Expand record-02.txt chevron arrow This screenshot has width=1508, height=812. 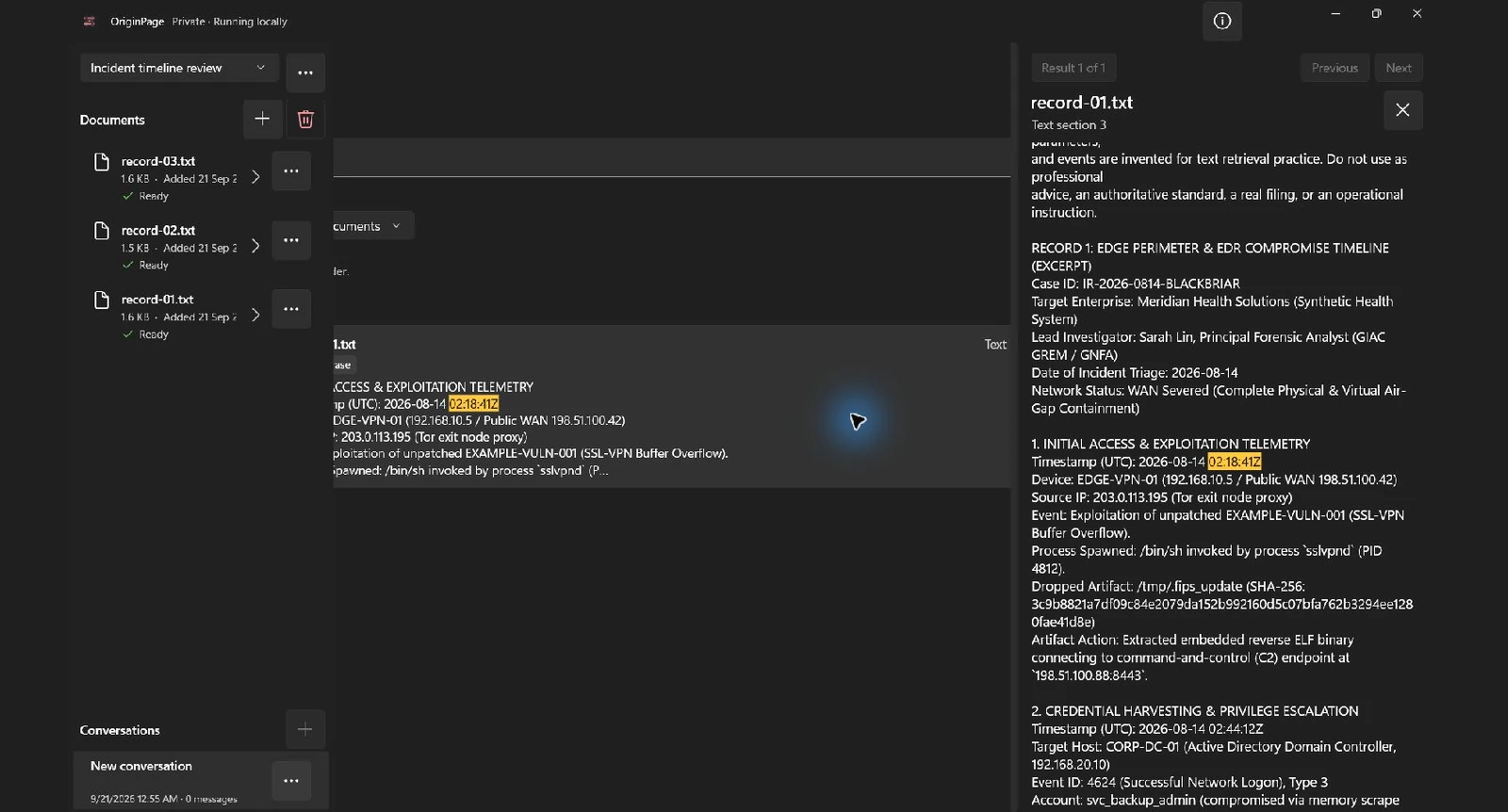coord(255,246)
